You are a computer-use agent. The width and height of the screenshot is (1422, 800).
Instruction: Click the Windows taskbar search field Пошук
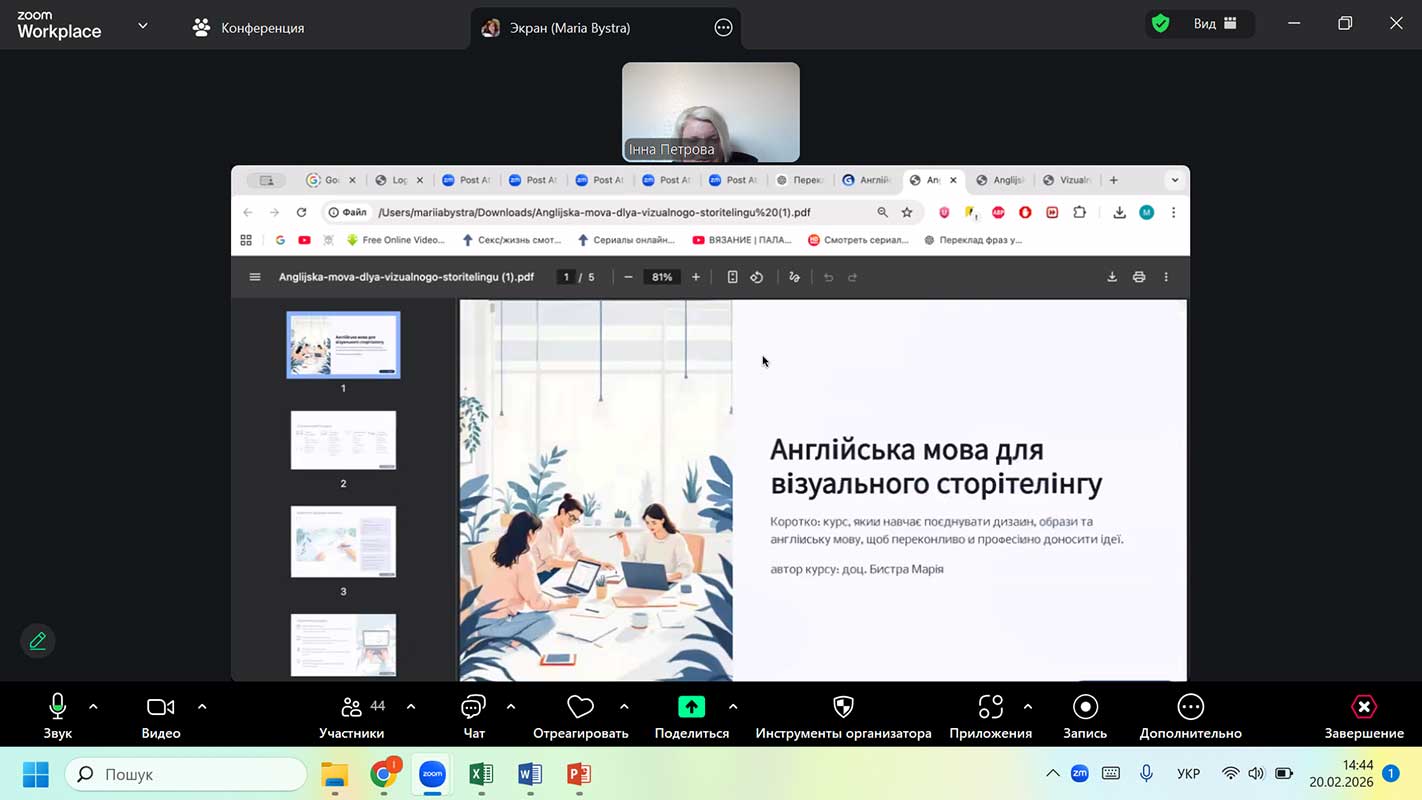tap(186, 774)
